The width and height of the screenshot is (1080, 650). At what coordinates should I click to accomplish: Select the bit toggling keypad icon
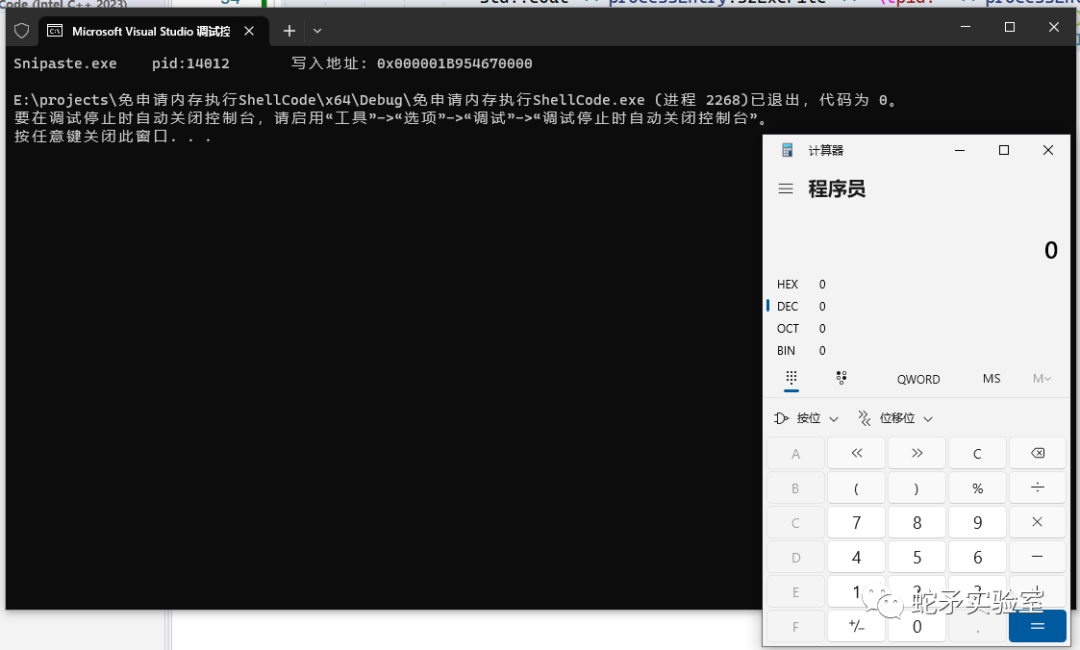tap(841, 379)
